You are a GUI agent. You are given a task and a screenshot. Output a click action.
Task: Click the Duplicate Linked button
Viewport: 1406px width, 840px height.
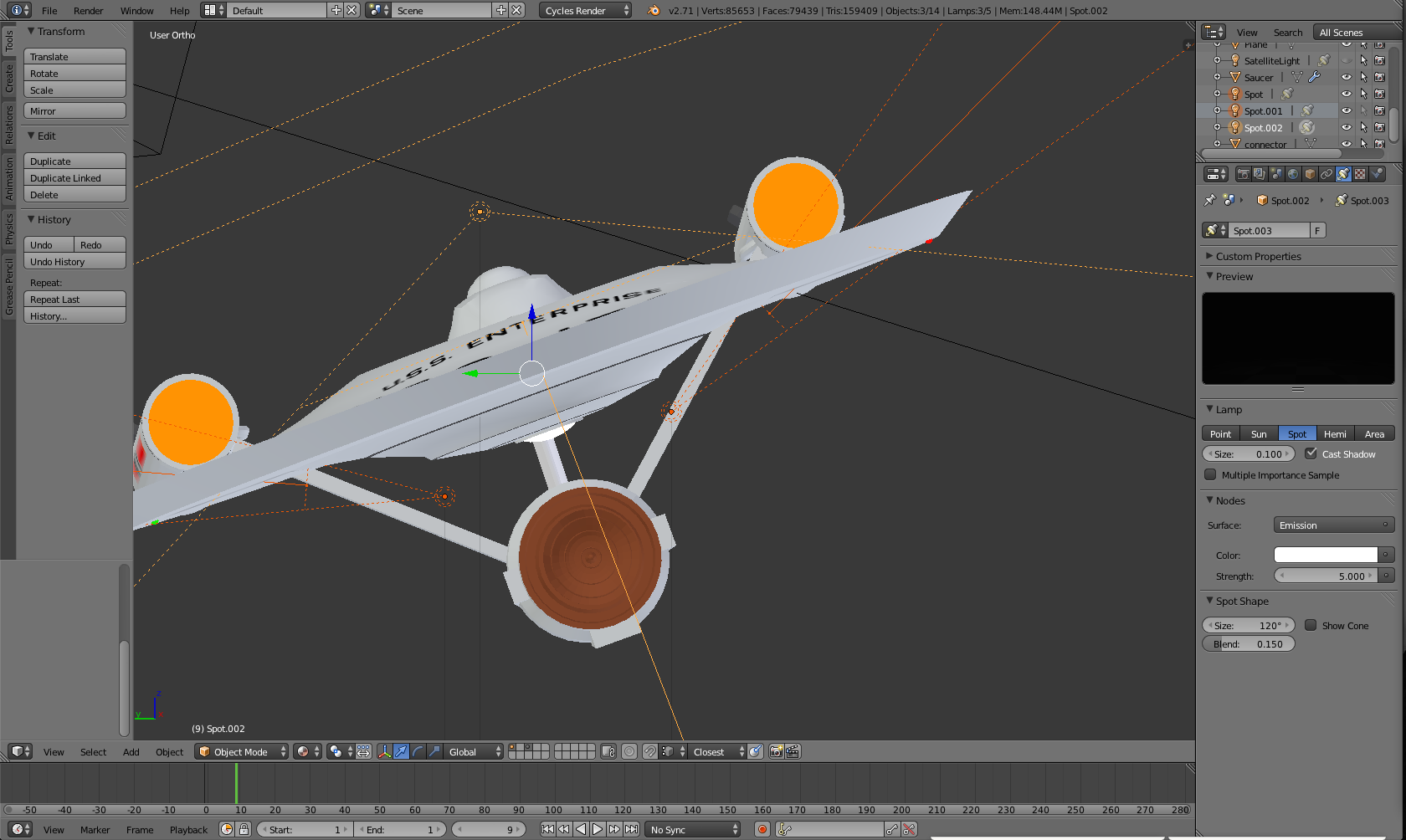pyautogui.click(x=74, y=177)
